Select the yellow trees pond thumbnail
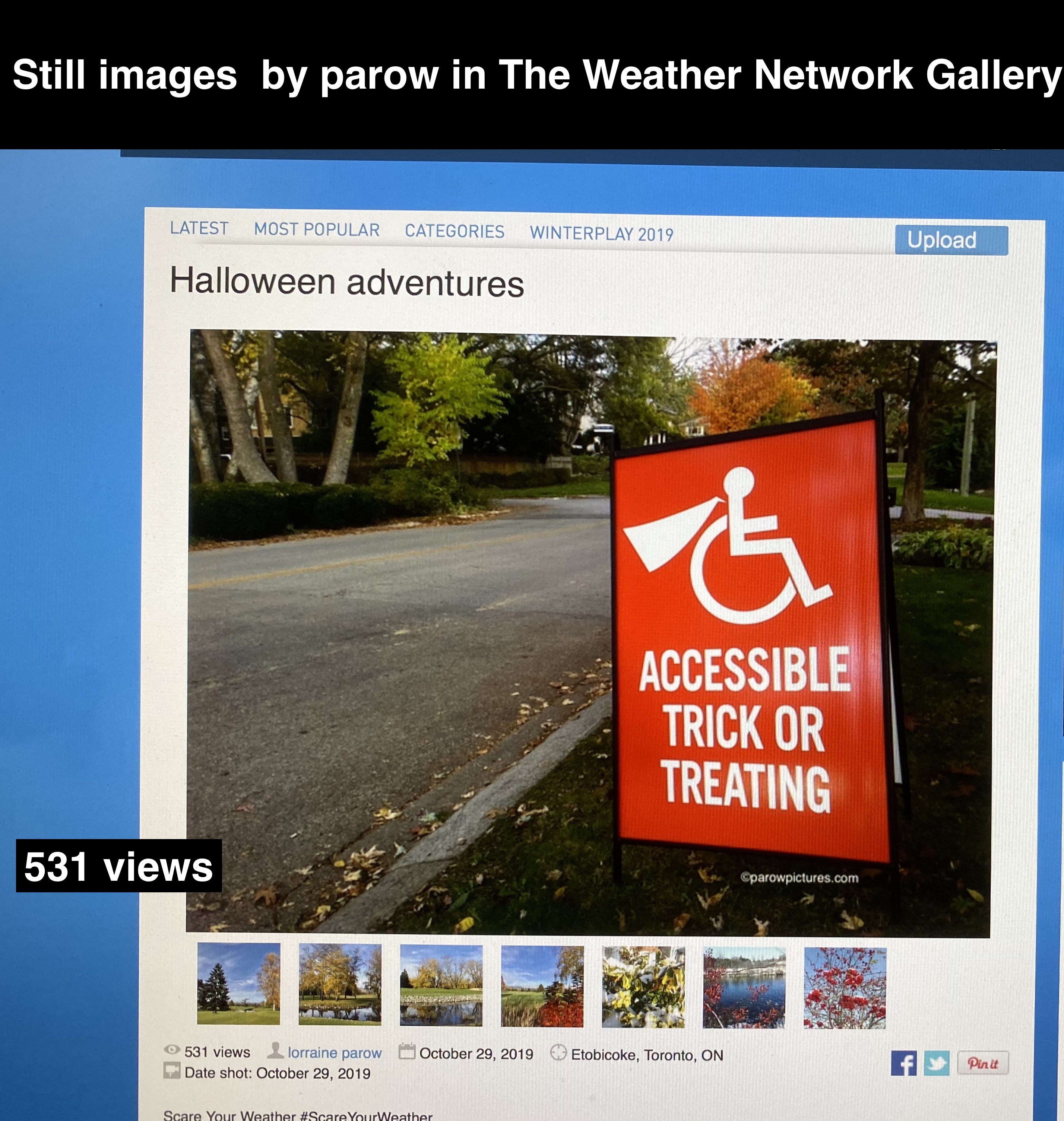 tap(340, 984)
